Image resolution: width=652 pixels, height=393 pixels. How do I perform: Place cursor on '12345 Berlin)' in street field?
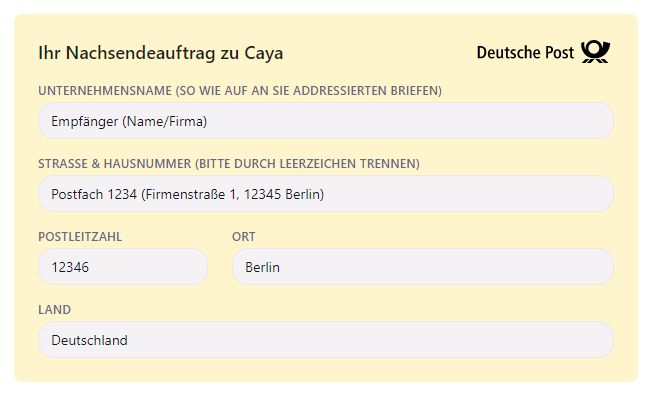pyautogui.click(x=284, y=194)
